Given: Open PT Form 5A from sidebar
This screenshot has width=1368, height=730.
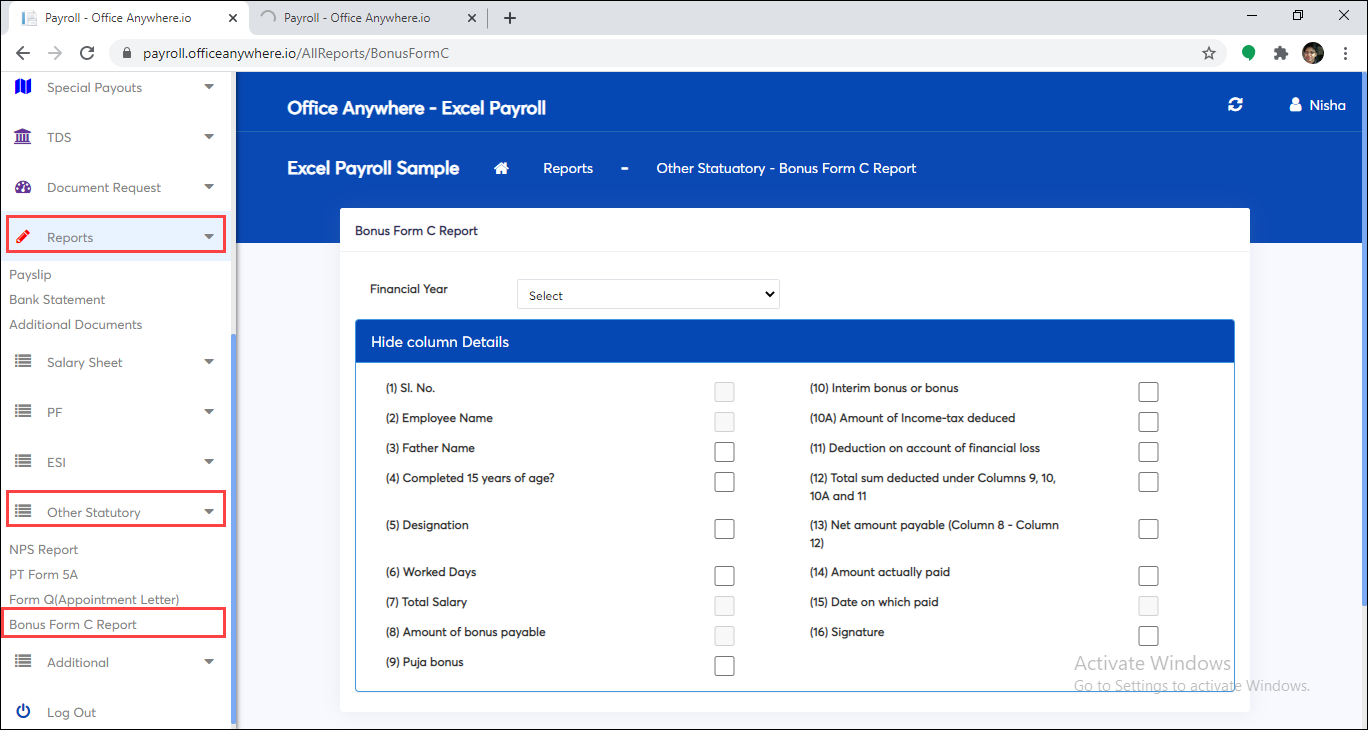Looking at the screenshot, I should click(x=44, y=574).
